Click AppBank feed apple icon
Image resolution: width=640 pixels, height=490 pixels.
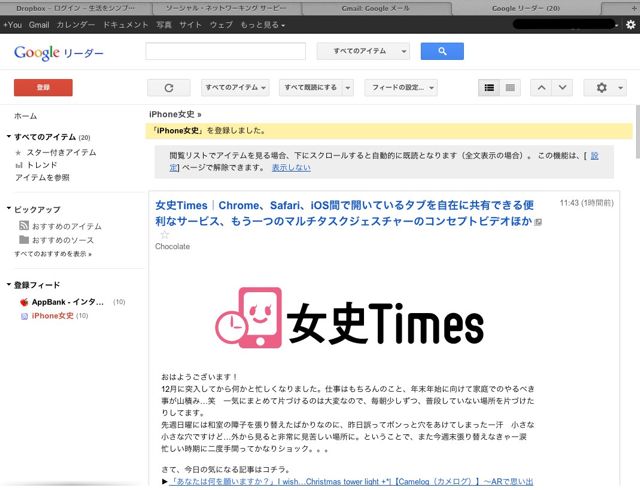coord(24,302)
